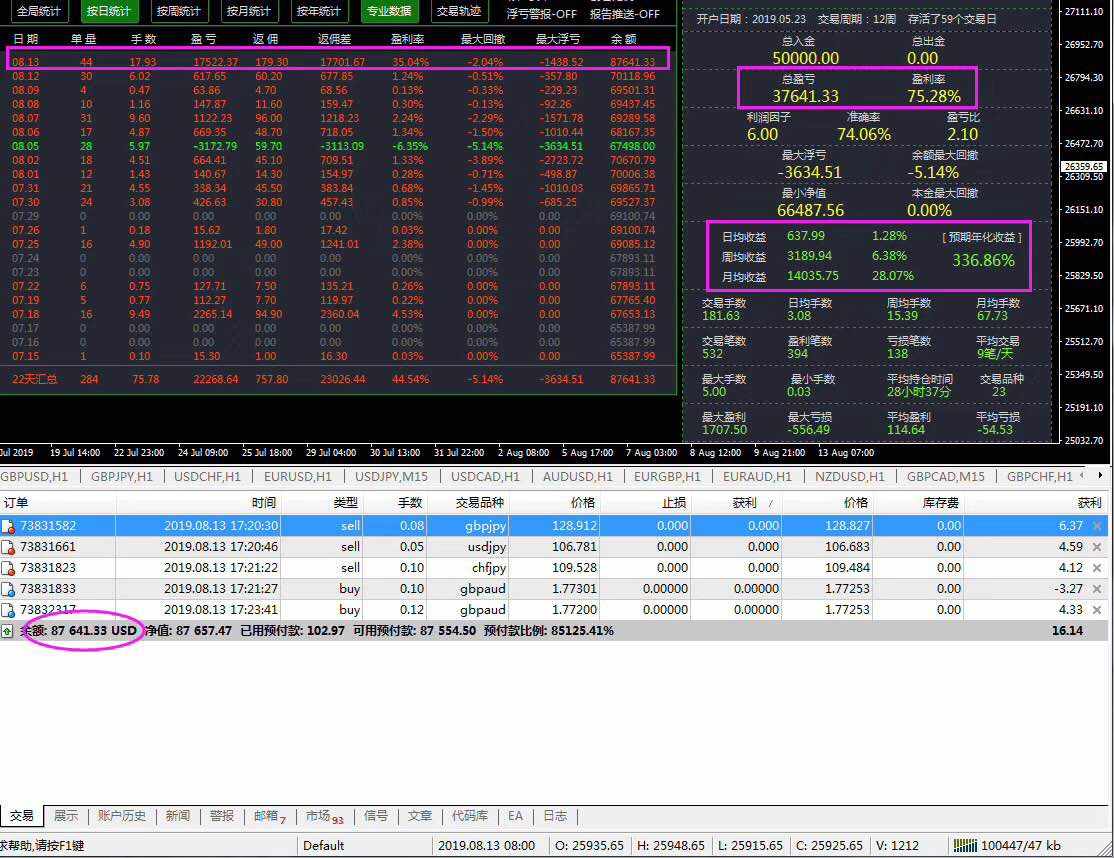Select the 按月统计 monthly statistics button
Screen dimensions: 1114x858
point(249,11)
